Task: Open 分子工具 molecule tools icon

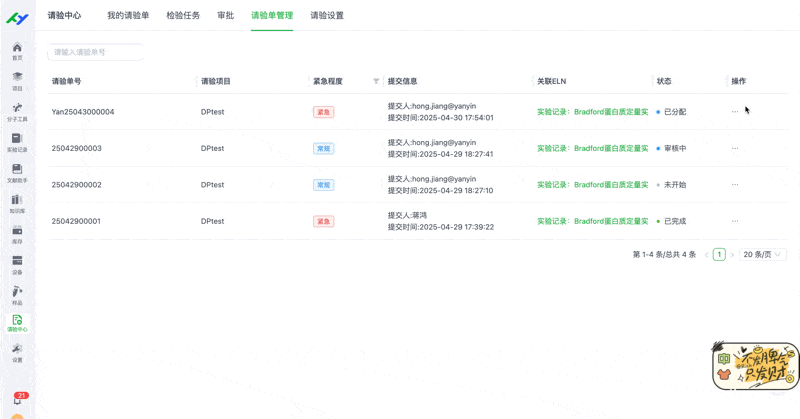Action: point(17,111)
